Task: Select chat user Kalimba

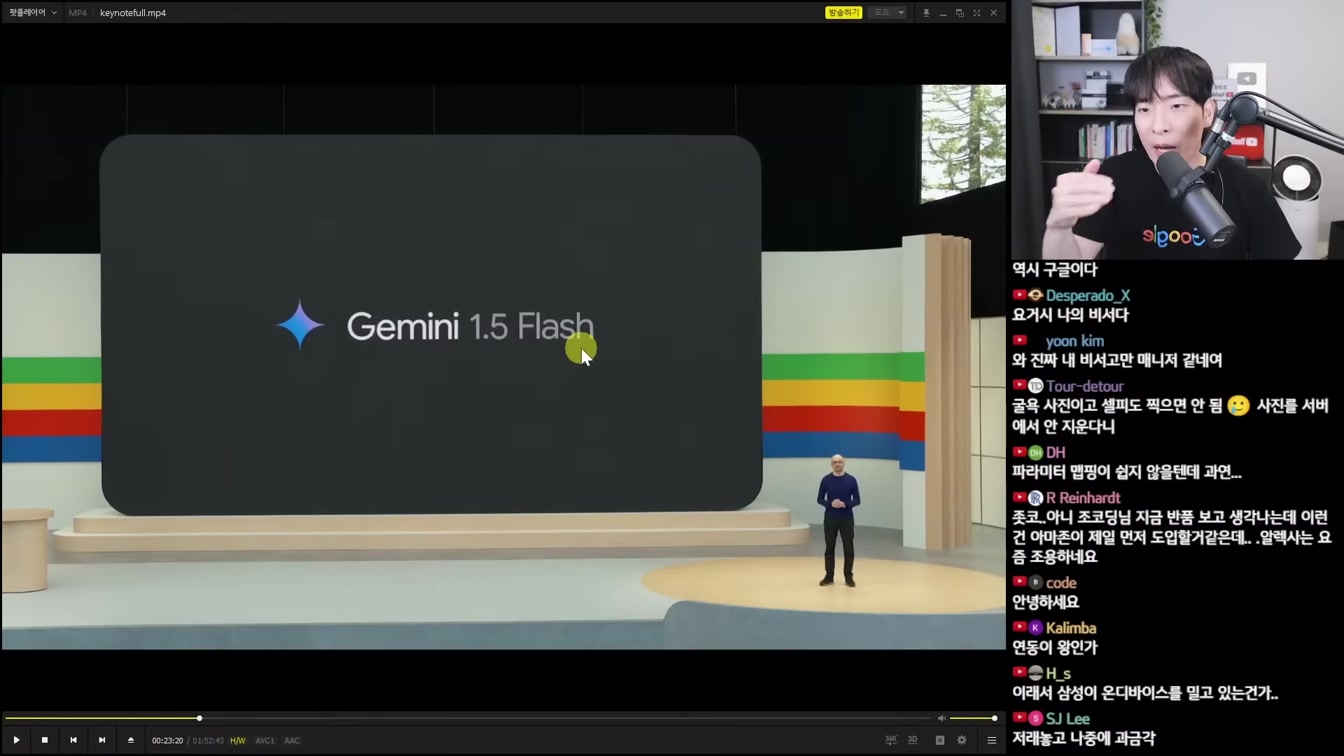Action: pyautogui.click(x=1071, y=628)
